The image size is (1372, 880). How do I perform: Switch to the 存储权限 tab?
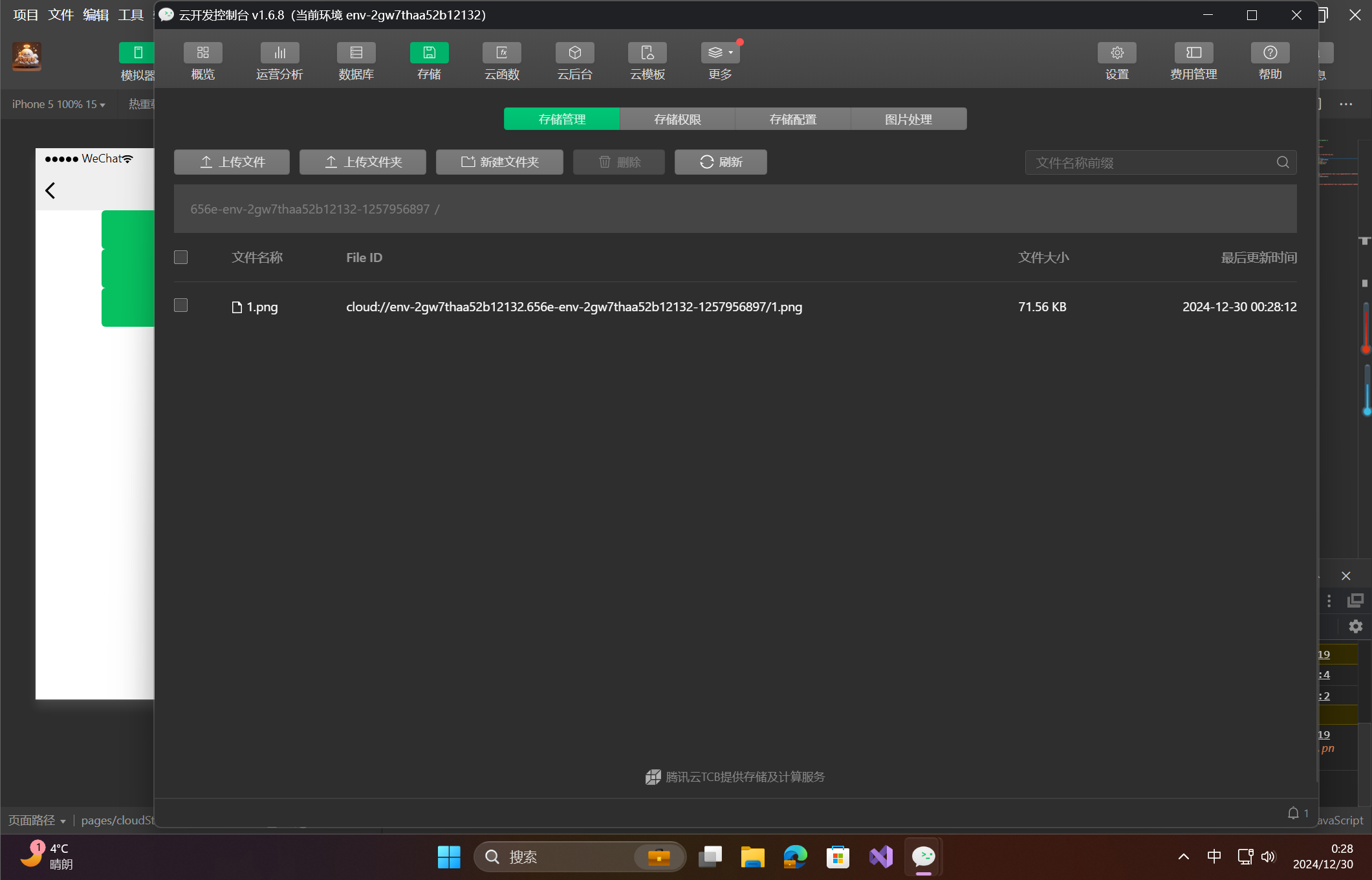pos(677,119)
